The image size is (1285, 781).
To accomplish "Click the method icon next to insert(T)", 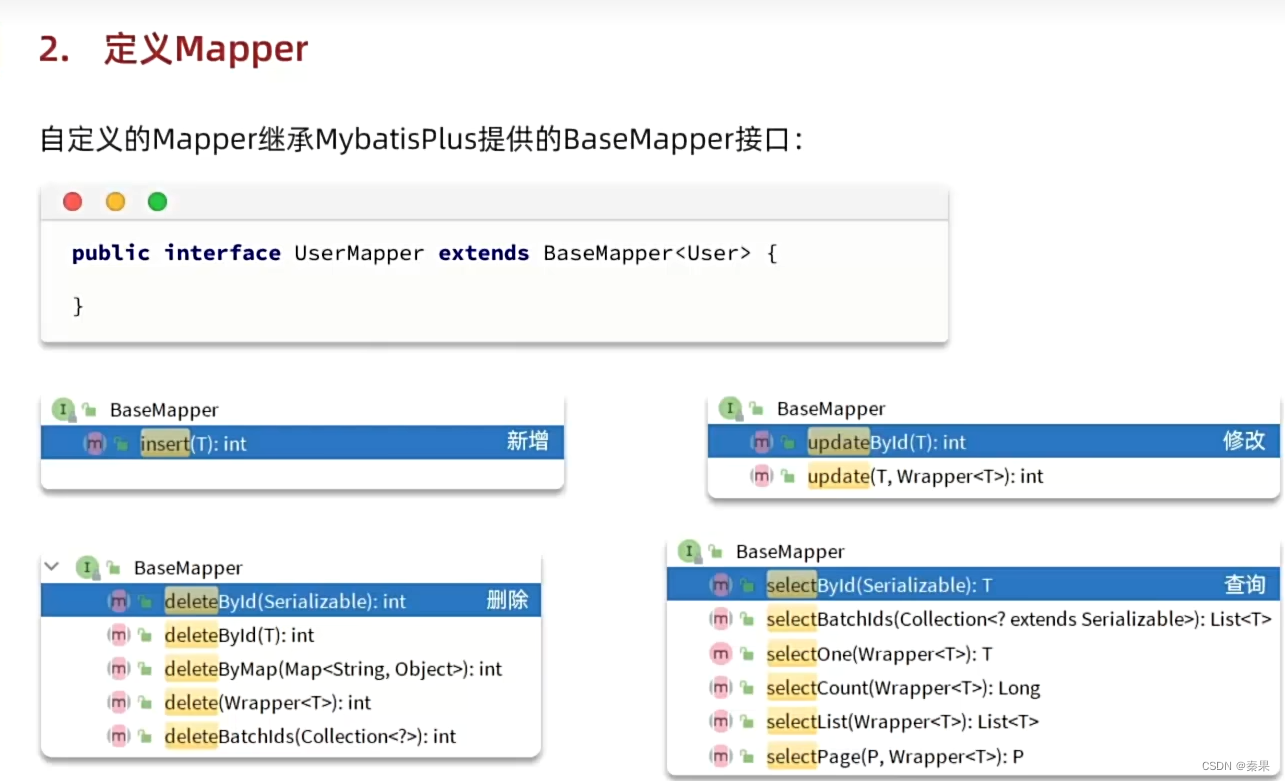I will click(x=95, y=443).
